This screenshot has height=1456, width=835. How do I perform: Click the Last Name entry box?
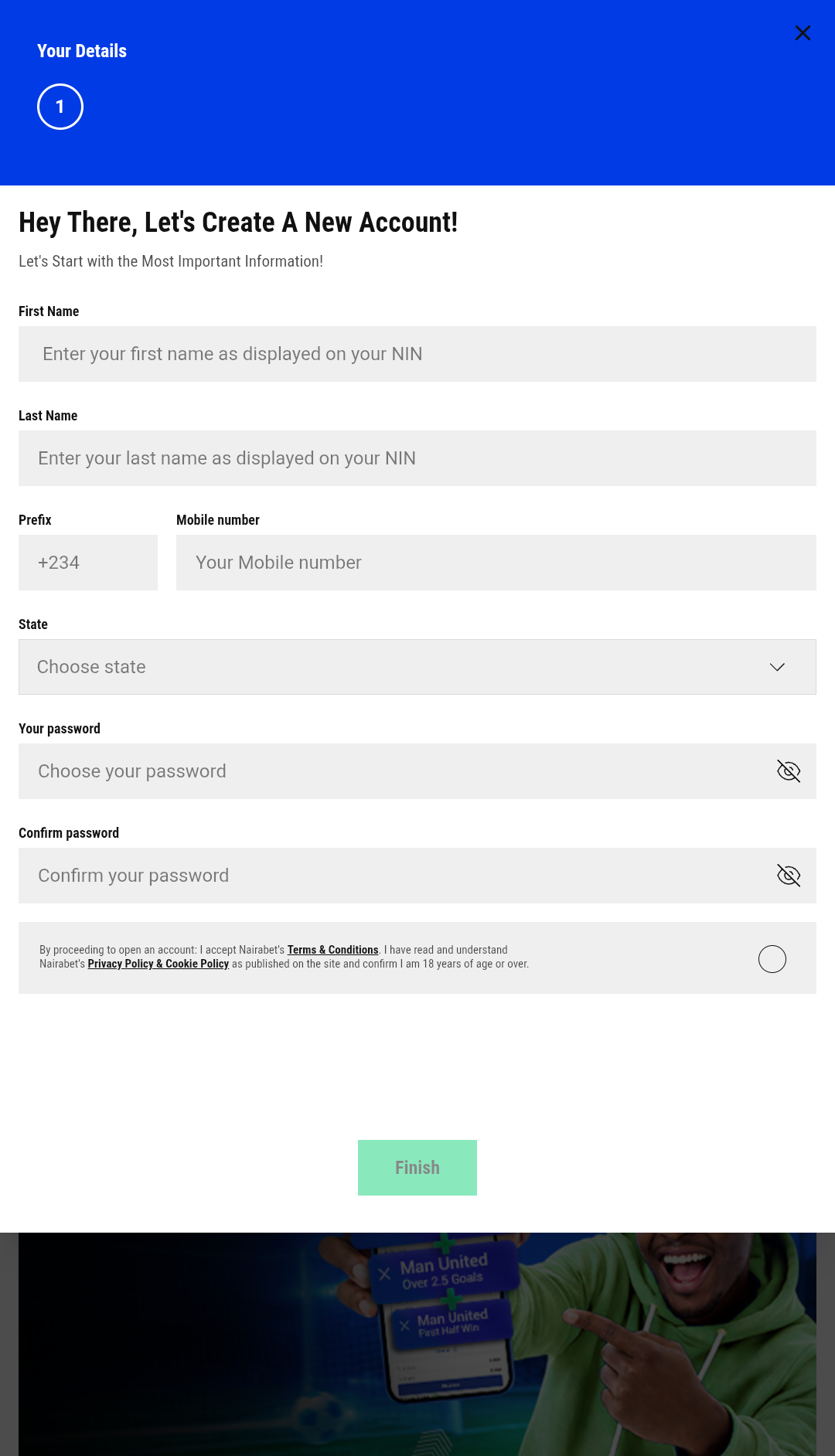pyautogui.click(x=417, y=458)
